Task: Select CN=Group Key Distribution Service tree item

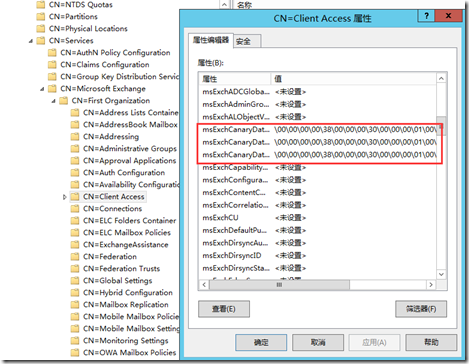Action: pyautogui.click(x=119, y=77)
